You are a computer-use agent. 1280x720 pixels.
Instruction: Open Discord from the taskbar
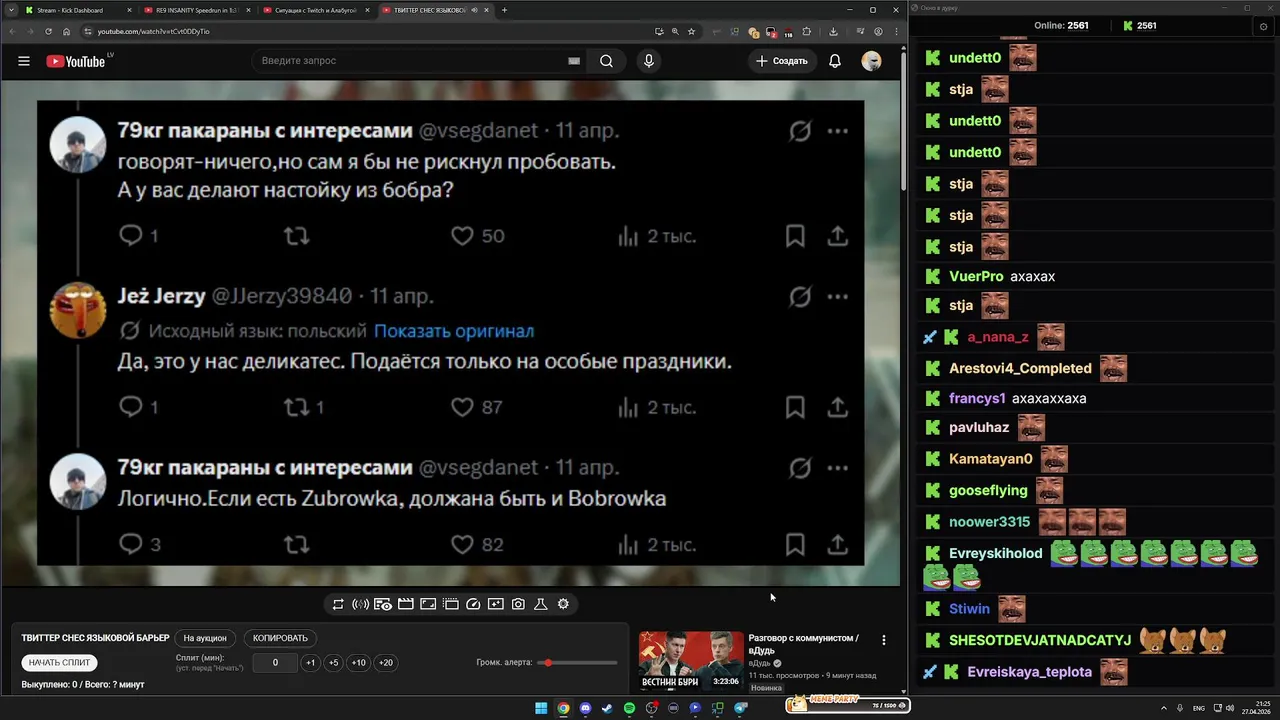(x=585, y=708)
